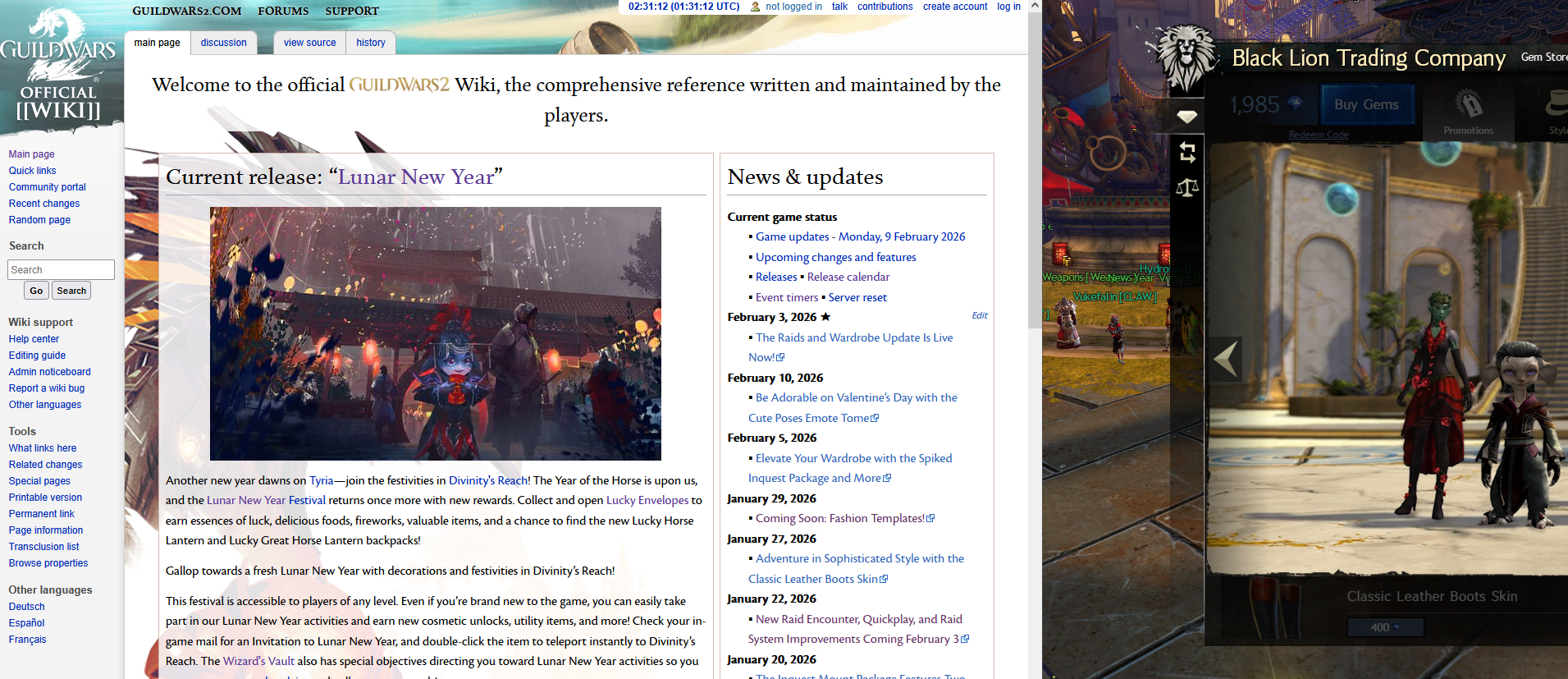Click the 'Permanent link' tool
The height and width of the screenshot is (679, 1568).
(42, 514)
